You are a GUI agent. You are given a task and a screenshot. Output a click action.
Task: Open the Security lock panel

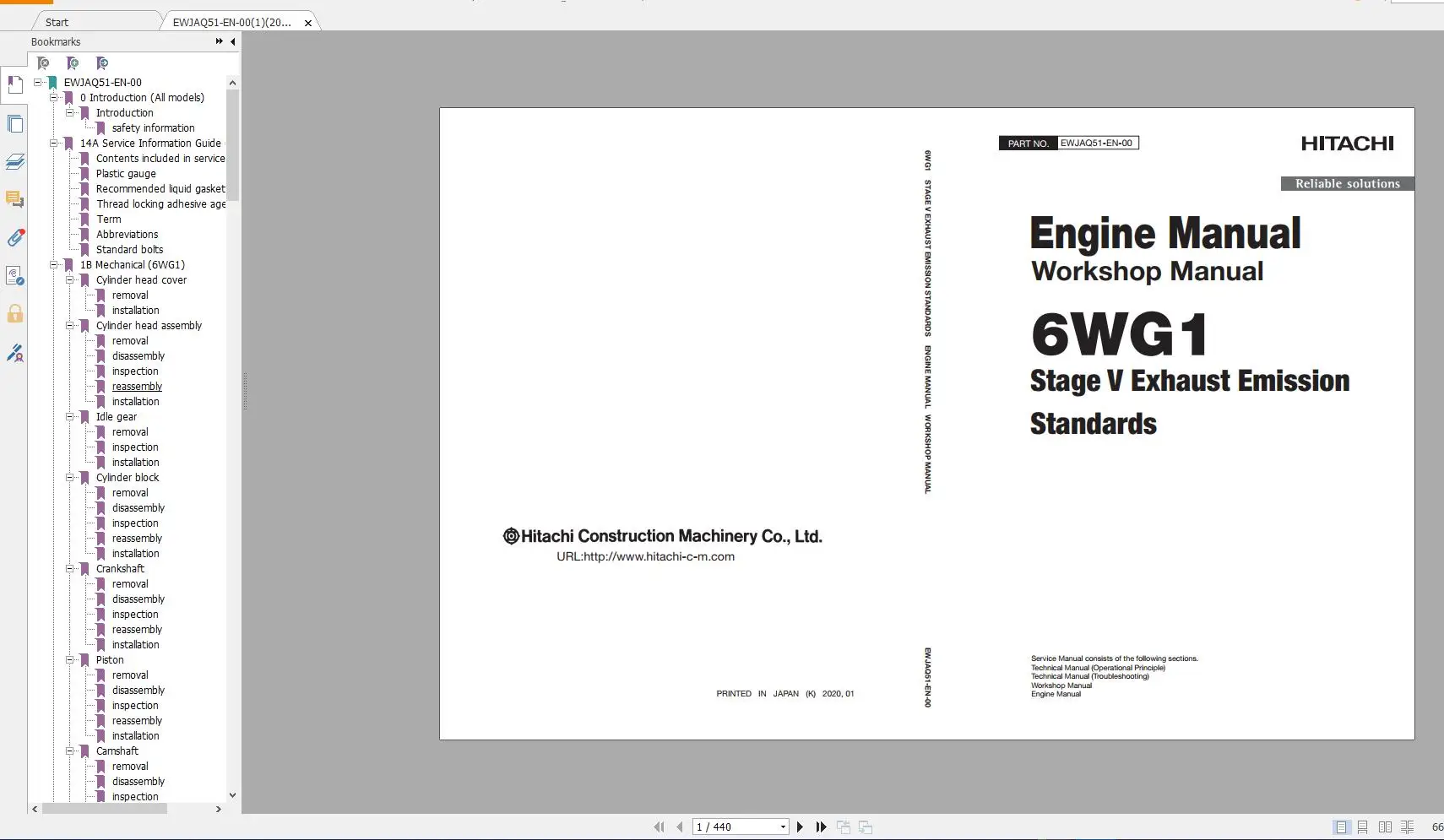pyautogui.click(x=15, y=314)
